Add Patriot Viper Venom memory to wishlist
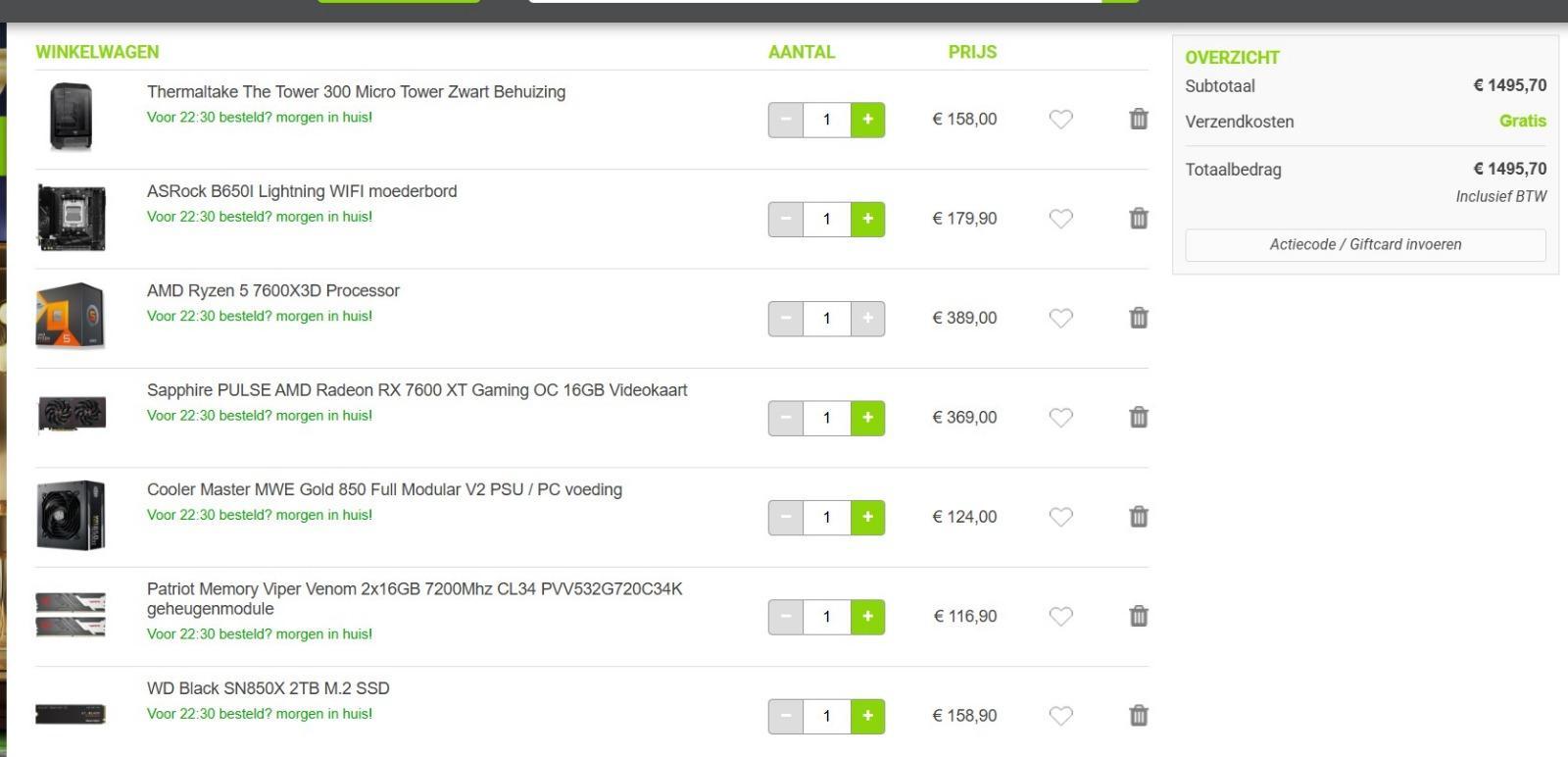The width and height of the screenshot is (1568, 757). 1061,616
